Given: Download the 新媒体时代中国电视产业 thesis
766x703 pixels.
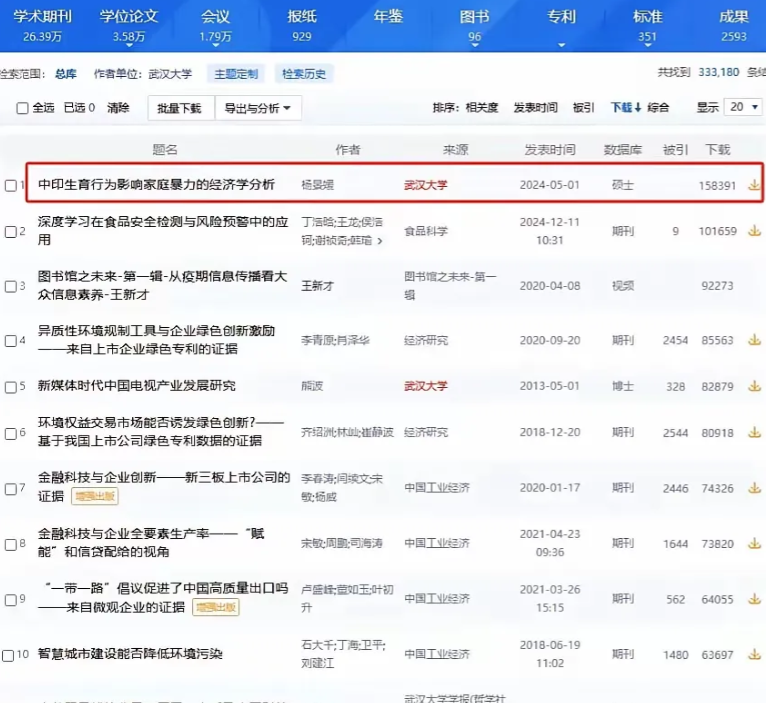Looking at the screenshot, I should click(754, 386).
